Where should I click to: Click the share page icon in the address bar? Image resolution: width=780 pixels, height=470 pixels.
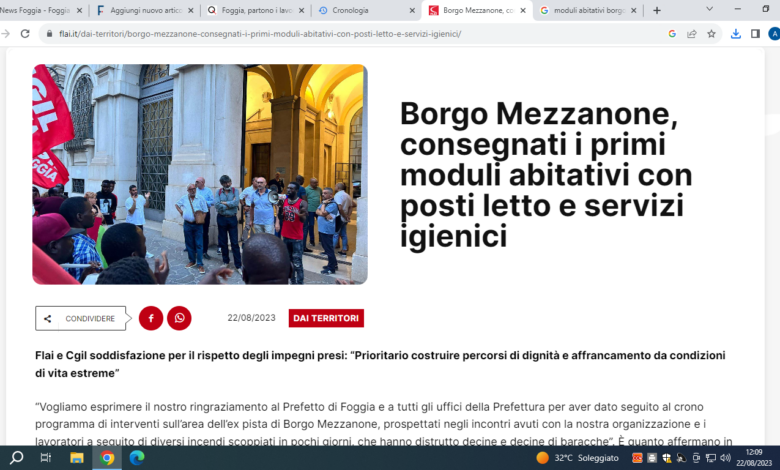click(x=691, y=34)
